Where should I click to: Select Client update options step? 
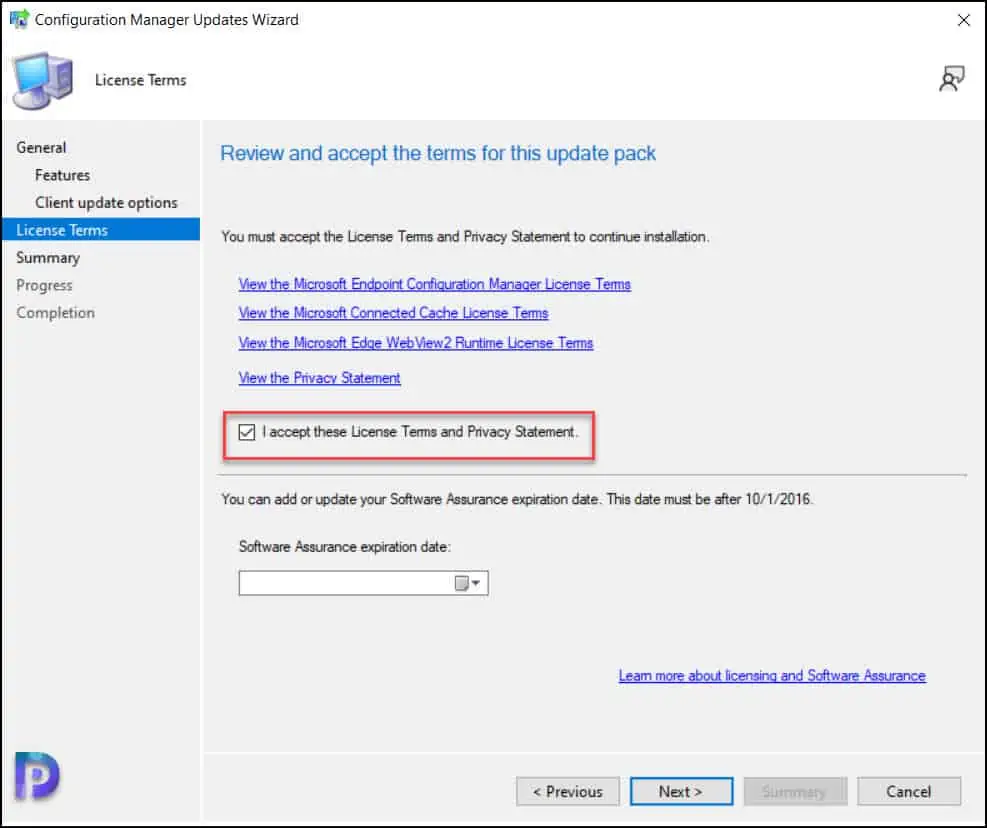(x=106, y=203)
